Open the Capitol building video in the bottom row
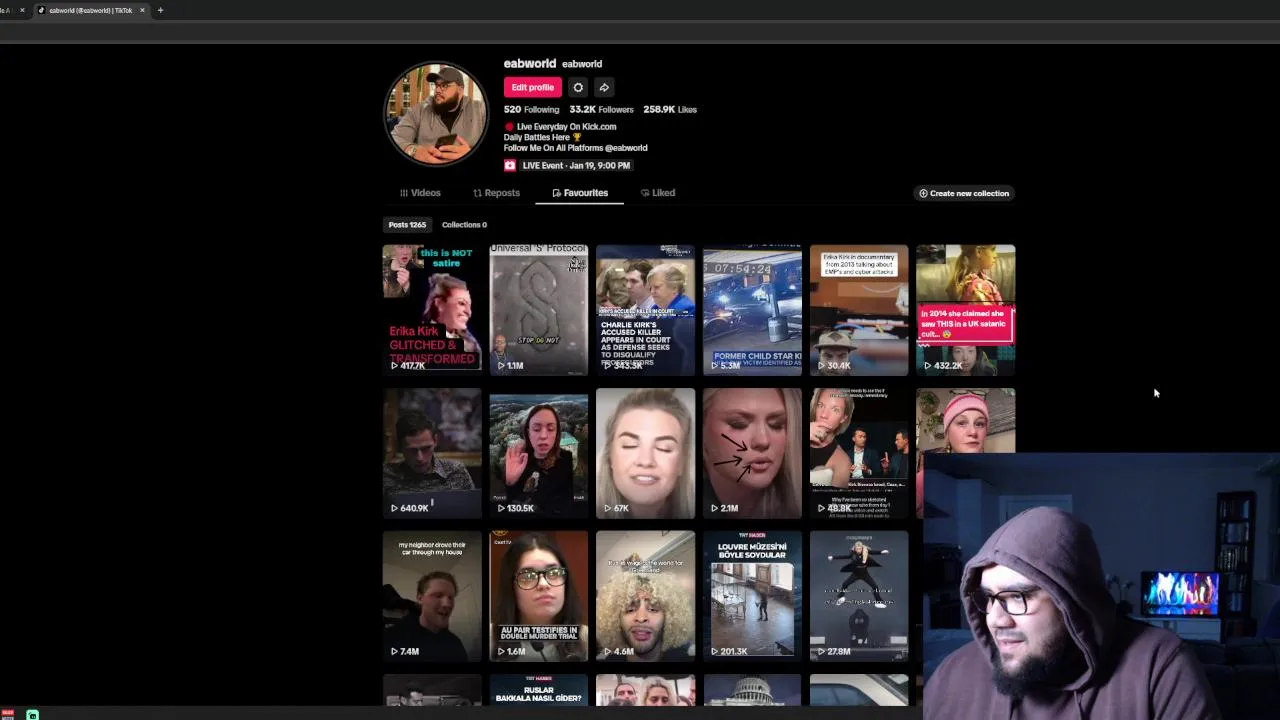The height and width of the screenshot is (720, 1280). click(752, 690)
